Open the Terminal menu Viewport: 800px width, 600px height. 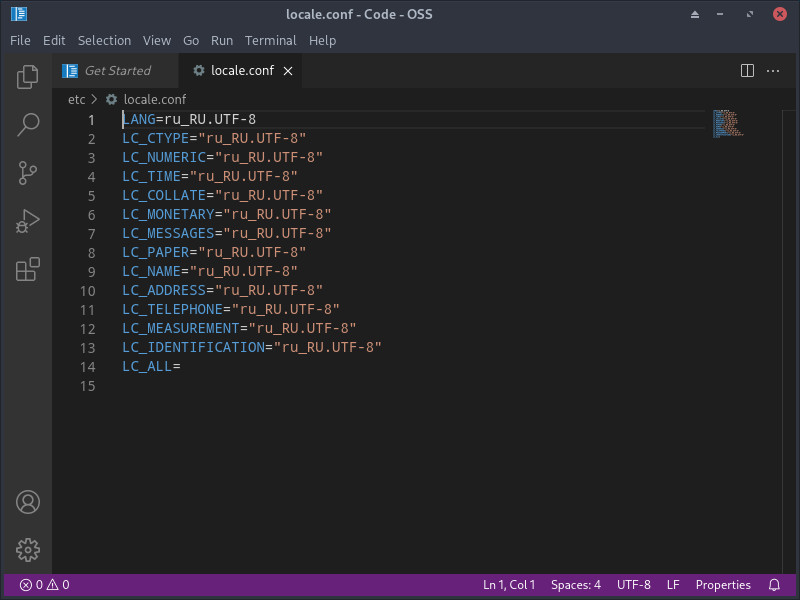270,40
